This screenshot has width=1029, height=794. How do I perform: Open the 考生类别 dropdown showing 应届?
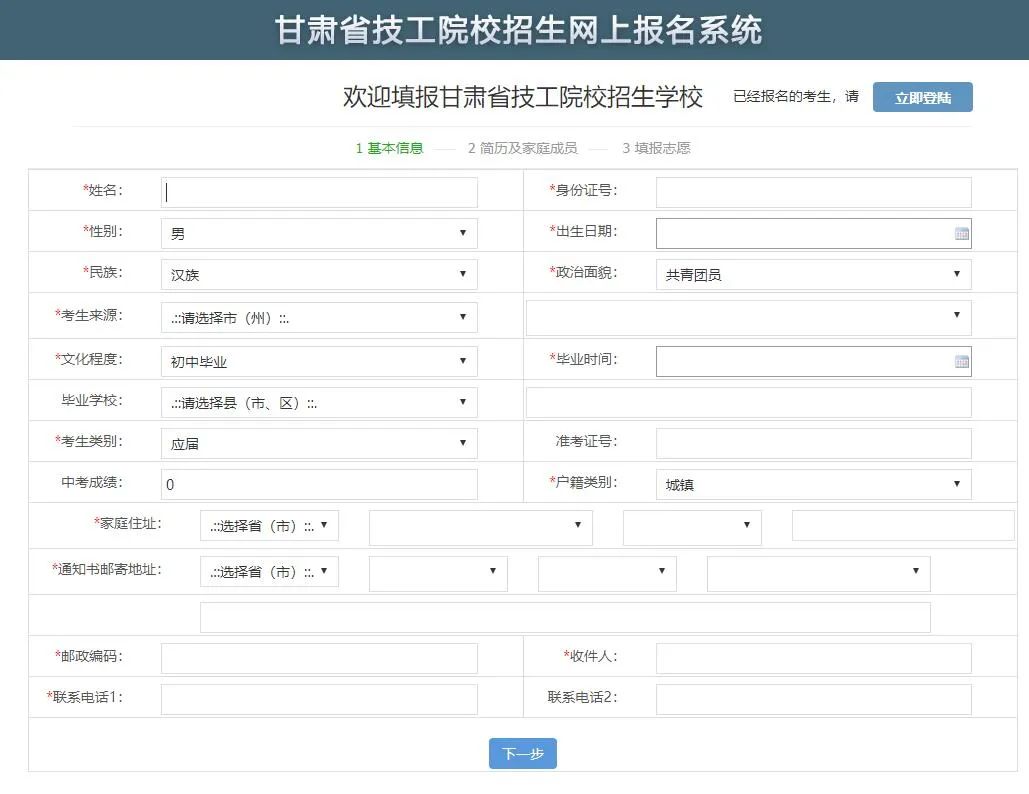tap(318, 443)
